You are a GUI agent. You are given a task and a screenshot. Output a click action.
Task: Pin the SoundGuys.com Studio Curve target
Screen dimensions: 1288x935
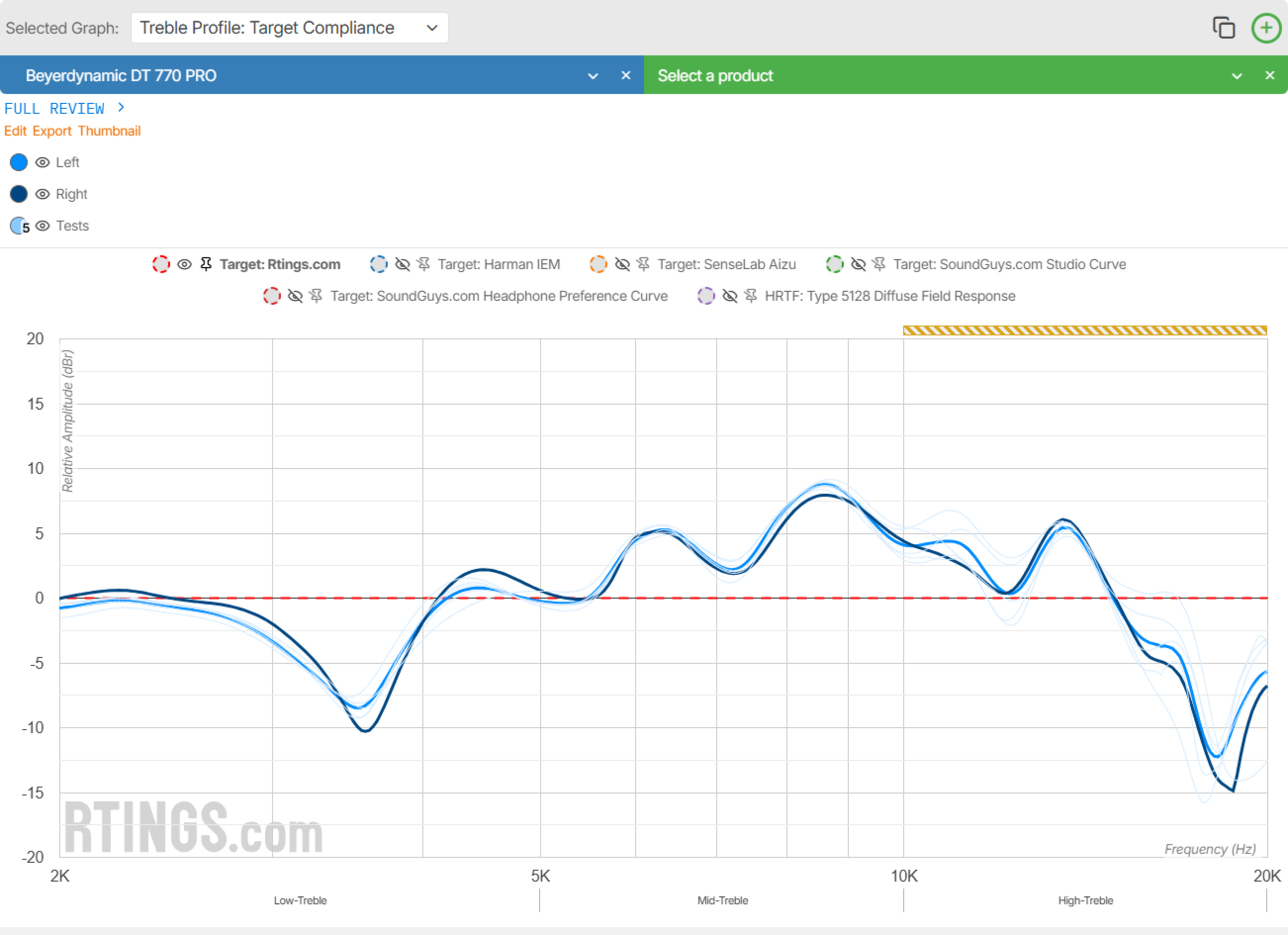879,264
